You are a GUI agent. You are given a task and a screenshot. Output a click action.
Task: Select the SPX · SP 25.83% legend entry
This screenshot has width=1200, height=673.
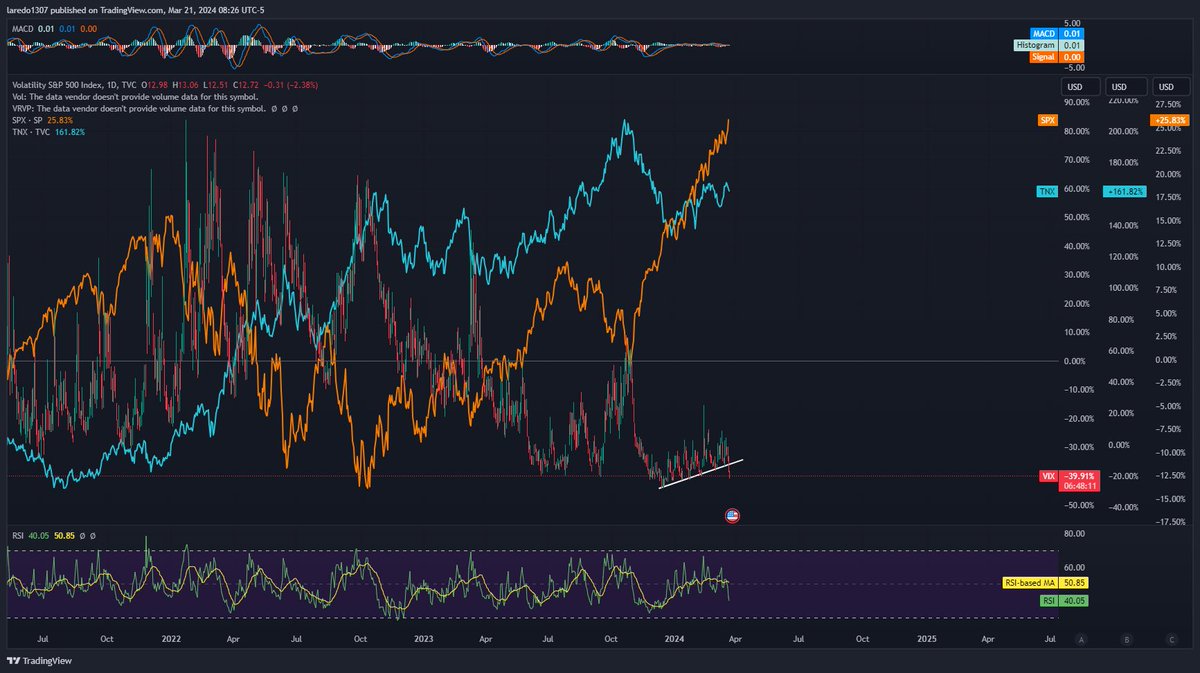point(42,120)
